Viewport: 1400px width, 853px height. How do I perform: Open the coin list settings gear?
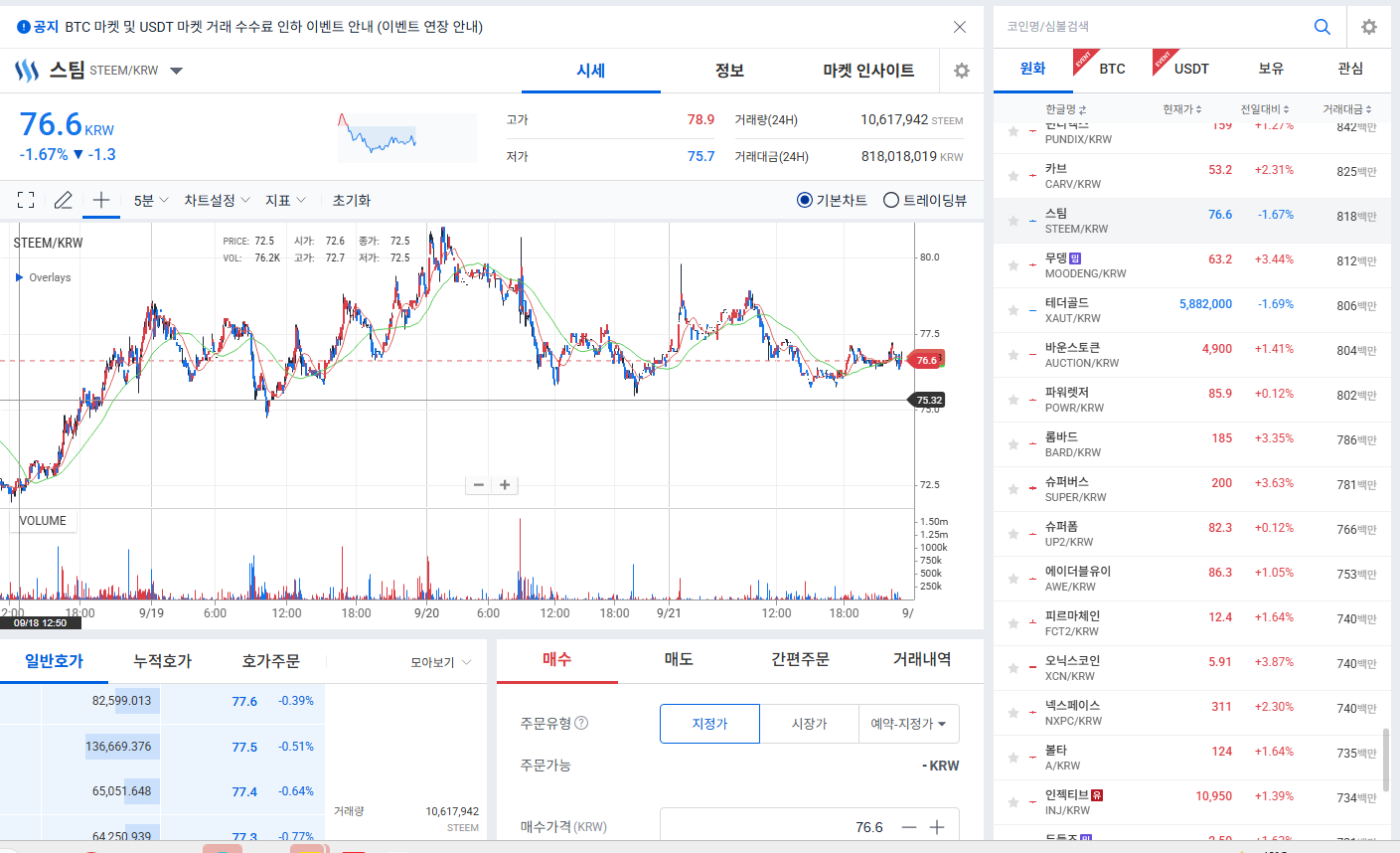(1369, 27)
